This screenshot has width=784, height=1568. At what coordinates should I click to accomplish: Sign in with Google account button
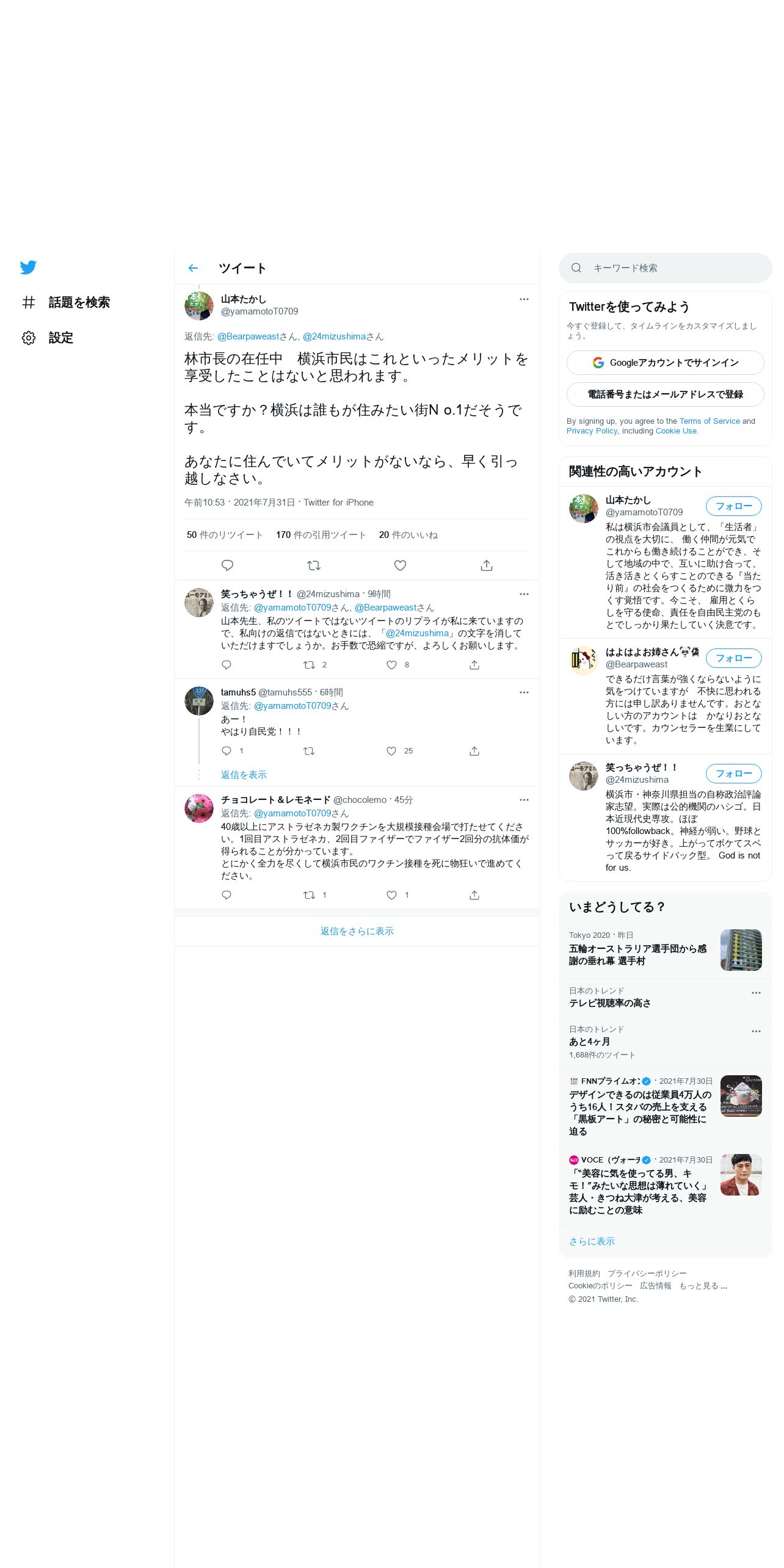coord(666,363)
